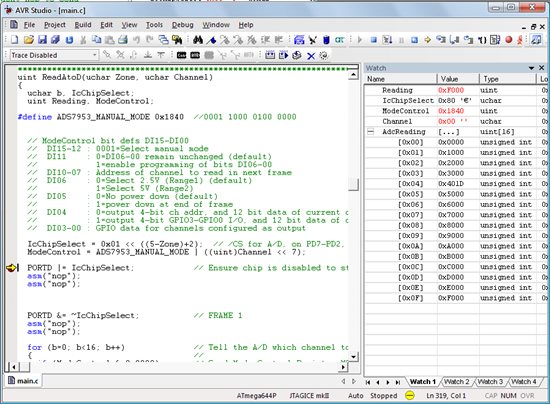The image size is (550, 404).
Task: Click the PORTD |= IcChipSelect code line
Action: (81, 268)
